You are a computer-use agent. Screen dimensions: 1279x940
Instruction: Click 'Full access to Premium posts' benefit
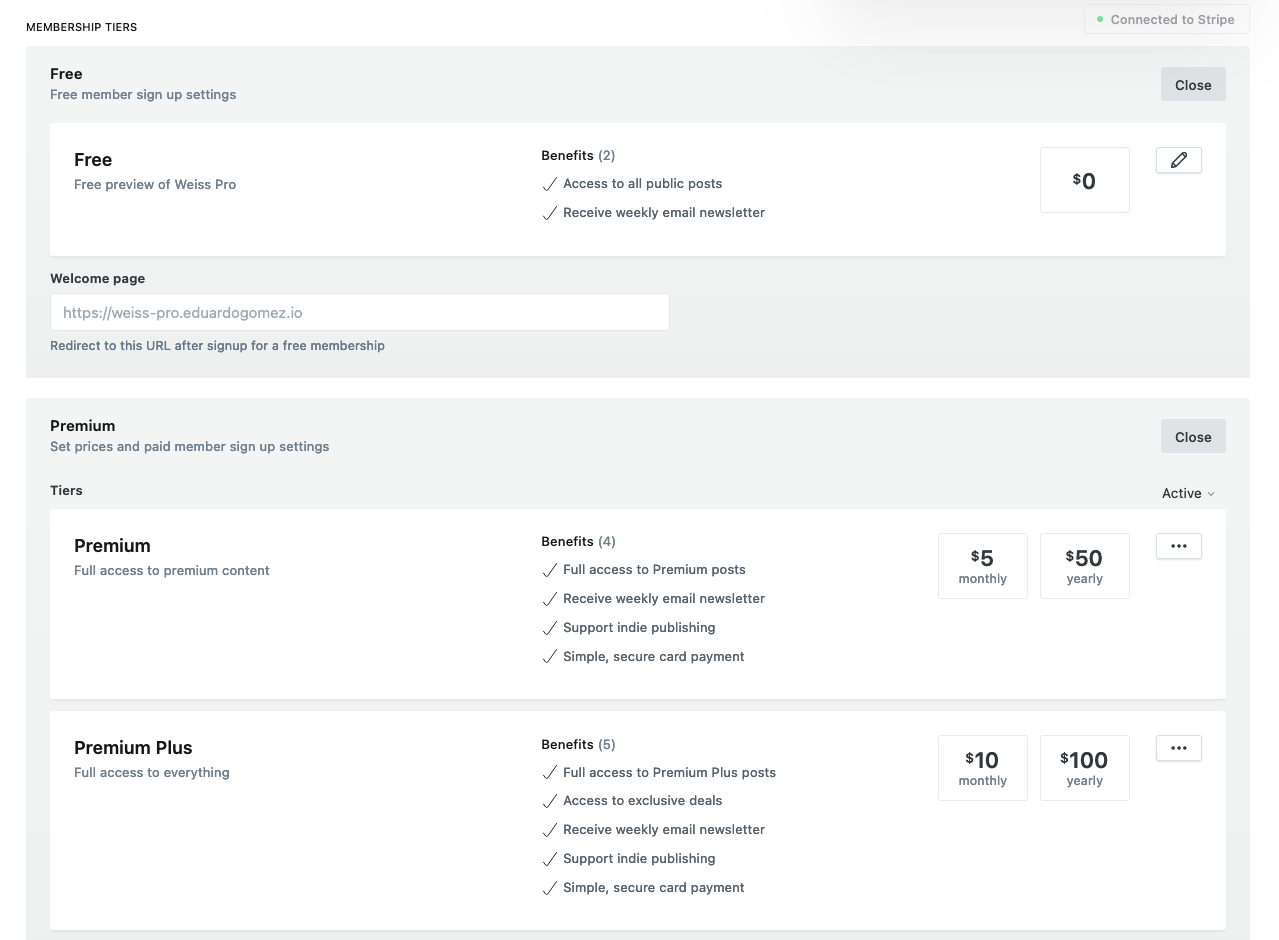coord(654,570)
